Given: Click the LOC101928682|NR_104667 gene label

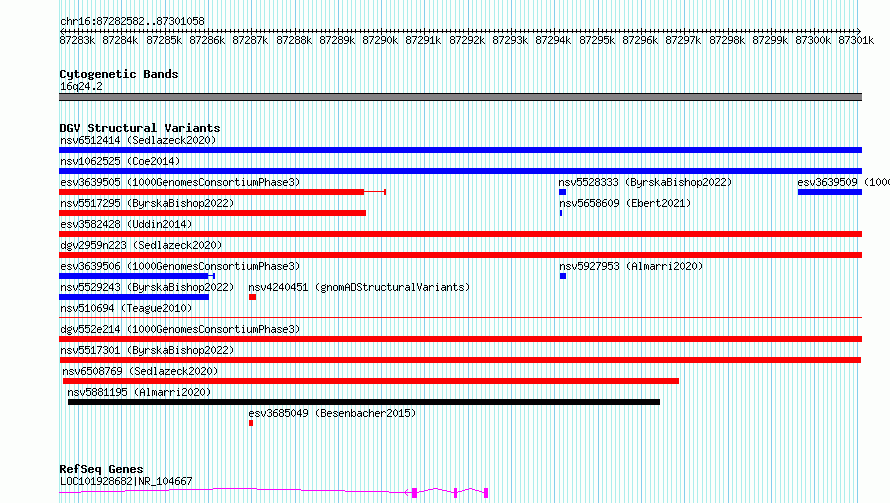Looking at the screenshot, I should [126, 481].
